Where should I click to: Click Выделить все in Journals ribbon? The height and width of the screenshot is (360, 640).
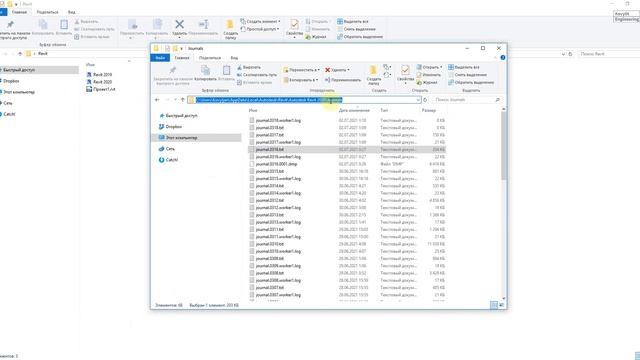pos(464,67)
